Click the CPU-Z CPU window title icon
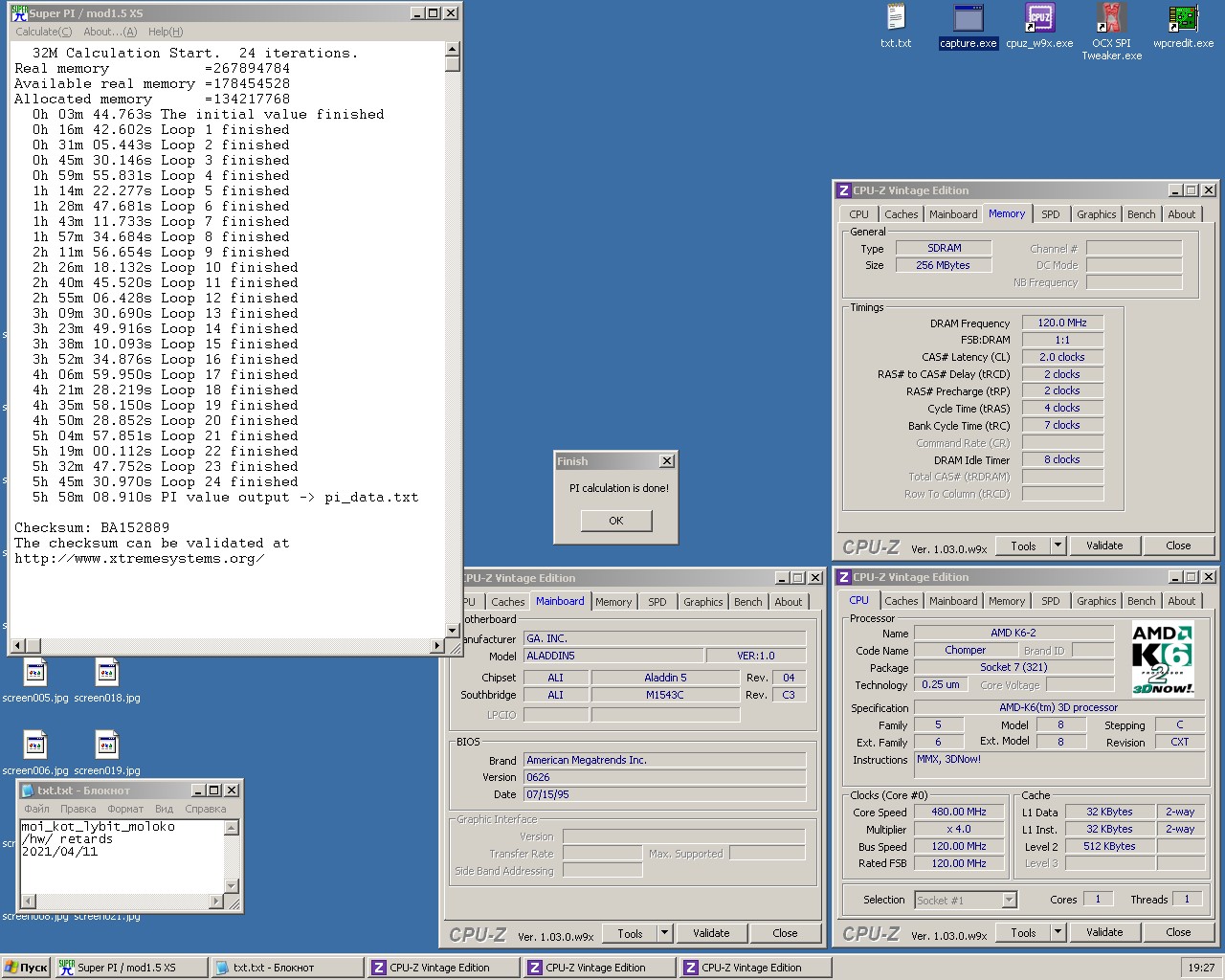 [843, 577]
